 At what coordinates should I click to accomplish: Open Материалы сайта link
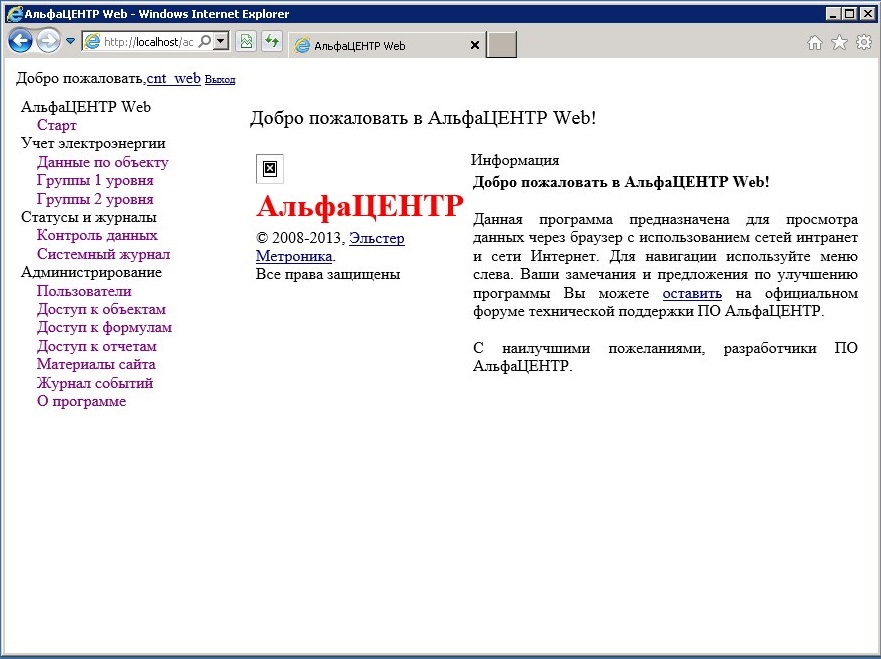tap(96, 365)
